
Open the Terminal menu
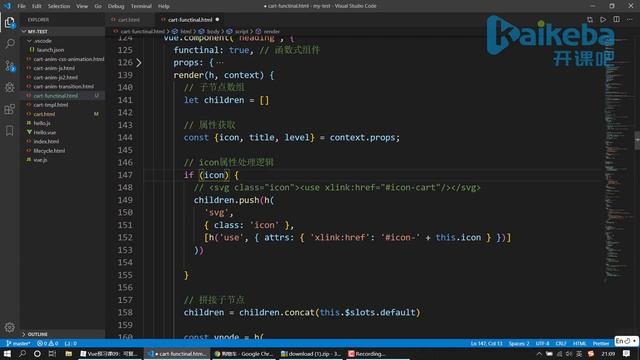pyautogui.click(x=141, y=6)
